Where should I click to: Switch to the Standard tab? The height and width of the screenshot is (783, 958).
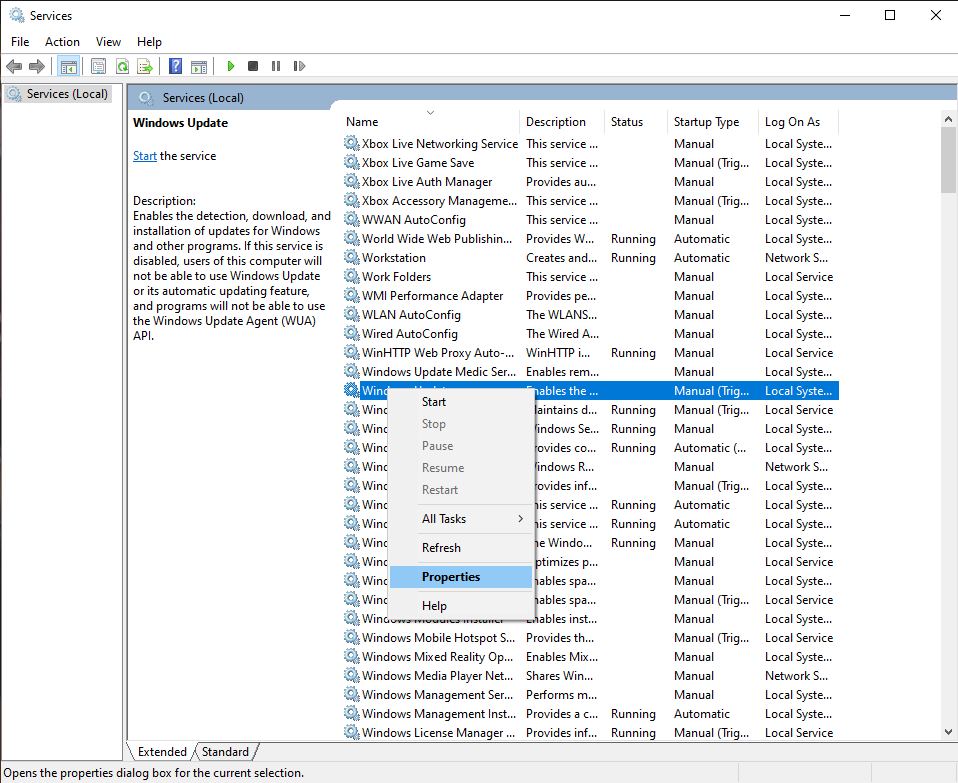[225, 751]
